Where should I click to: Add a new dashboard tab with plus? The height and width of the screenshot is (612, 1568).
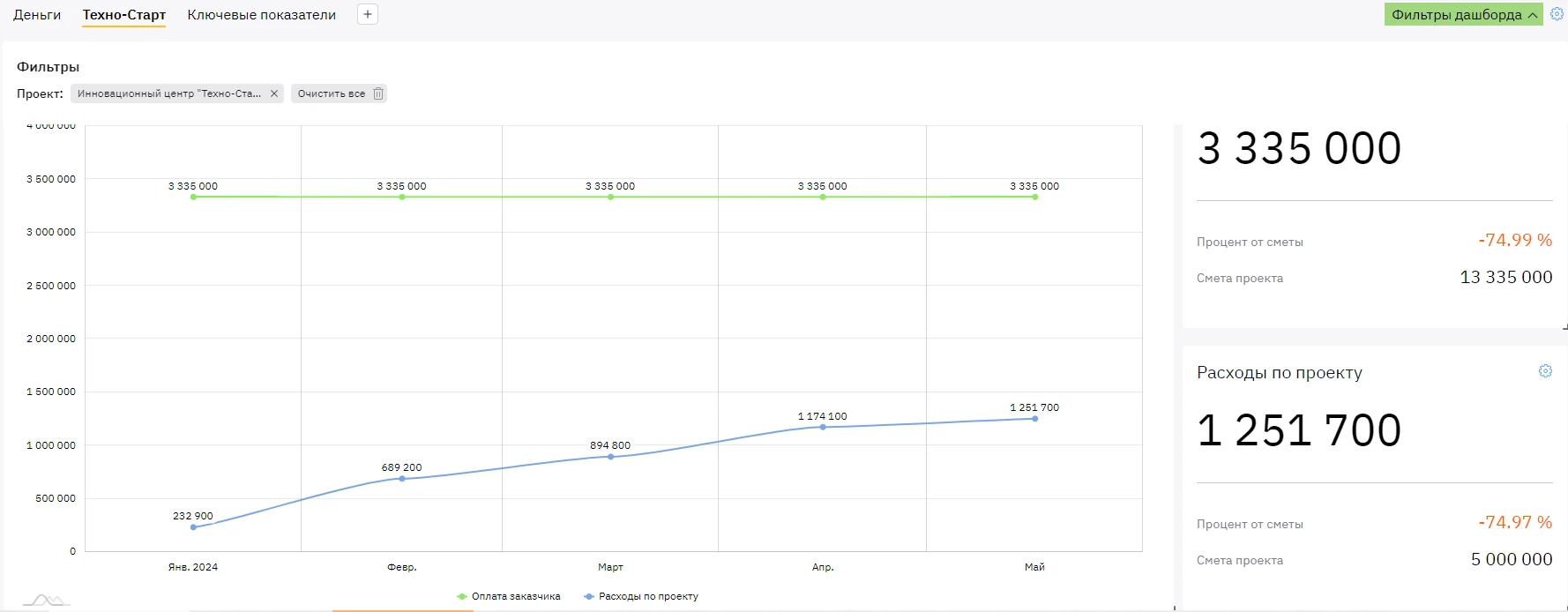[368, 14]
